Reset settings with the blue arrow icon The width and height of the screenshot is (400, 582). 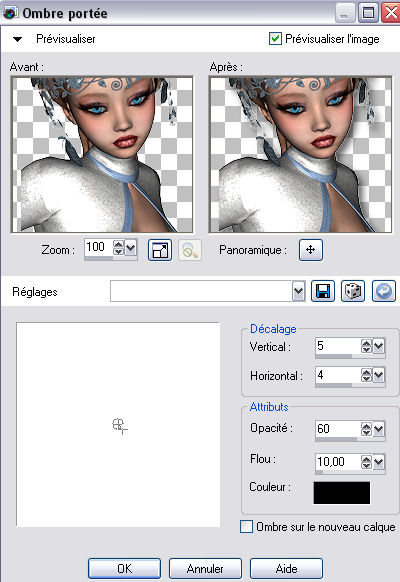point(384,291)
